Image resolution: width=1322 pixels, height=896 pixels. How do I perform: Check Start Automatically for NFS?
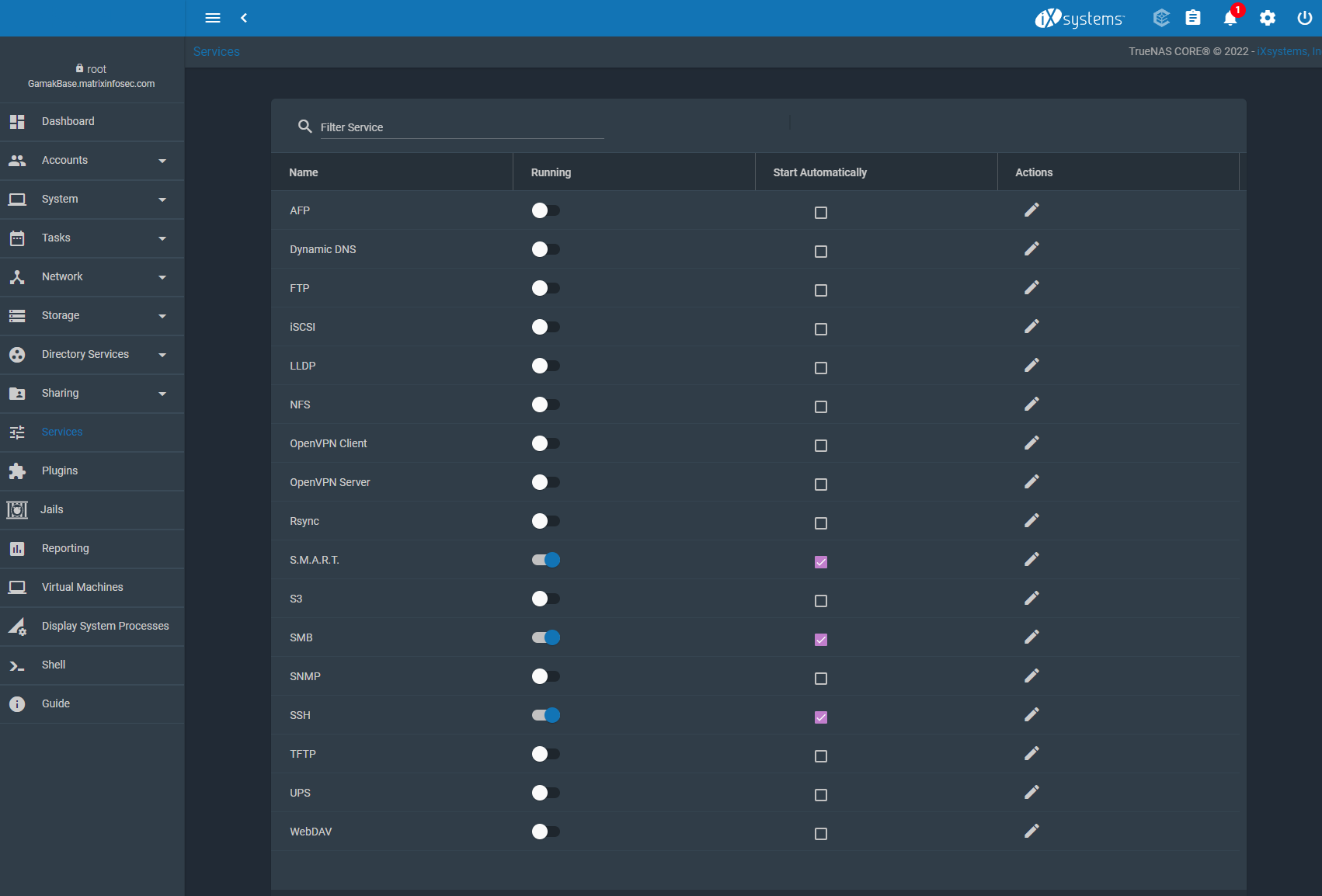(820, 406)
